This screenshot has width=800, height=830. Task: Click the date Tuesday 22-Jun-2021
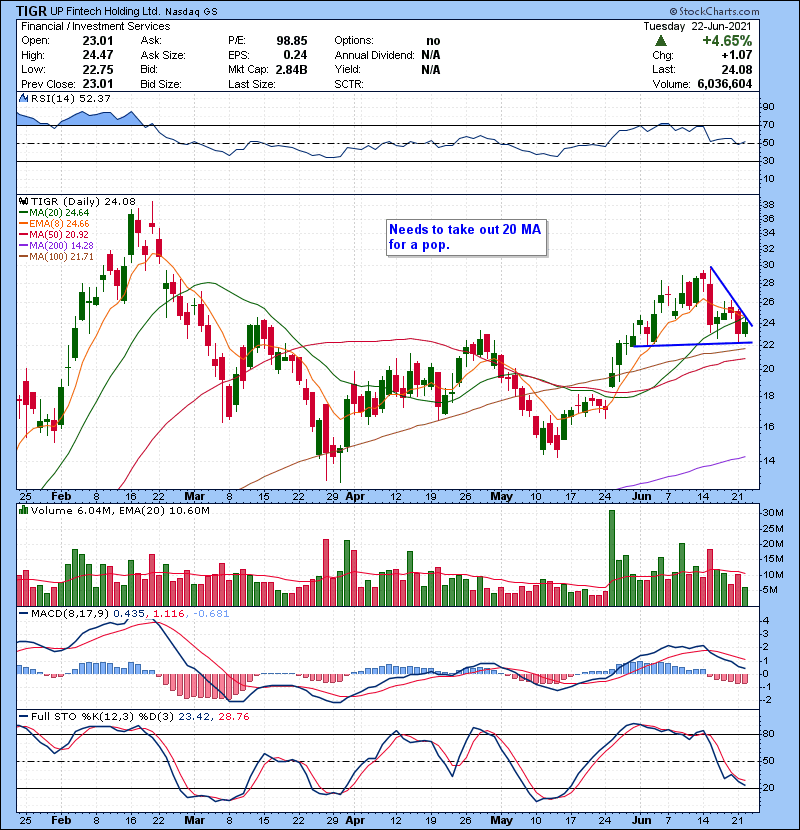tap(697, 26)
